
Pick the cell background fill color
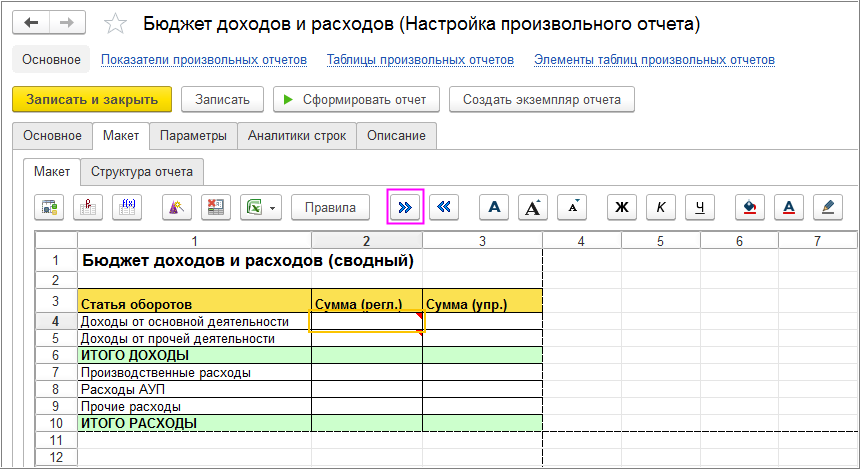(750, 207)
